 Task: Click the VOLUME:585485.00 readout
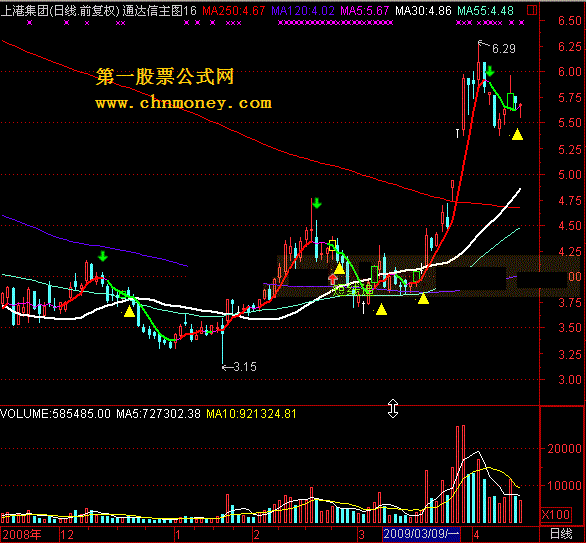(55, 414)
